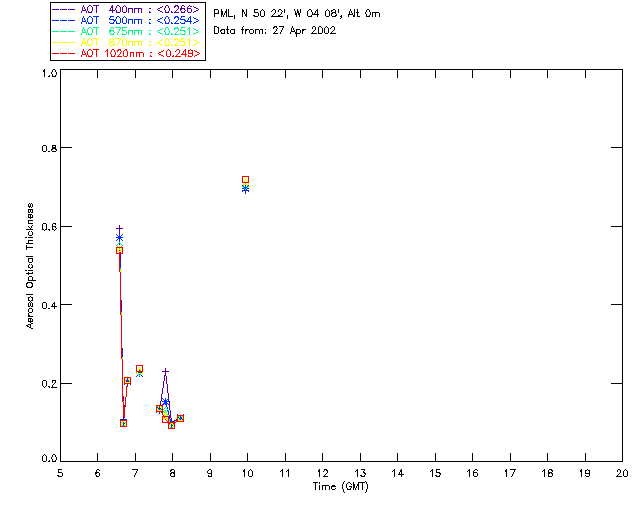Click the purple plus marker near 0.23 at 8 GMT
This screenshot has height=512, width=640.
point(165,372)
